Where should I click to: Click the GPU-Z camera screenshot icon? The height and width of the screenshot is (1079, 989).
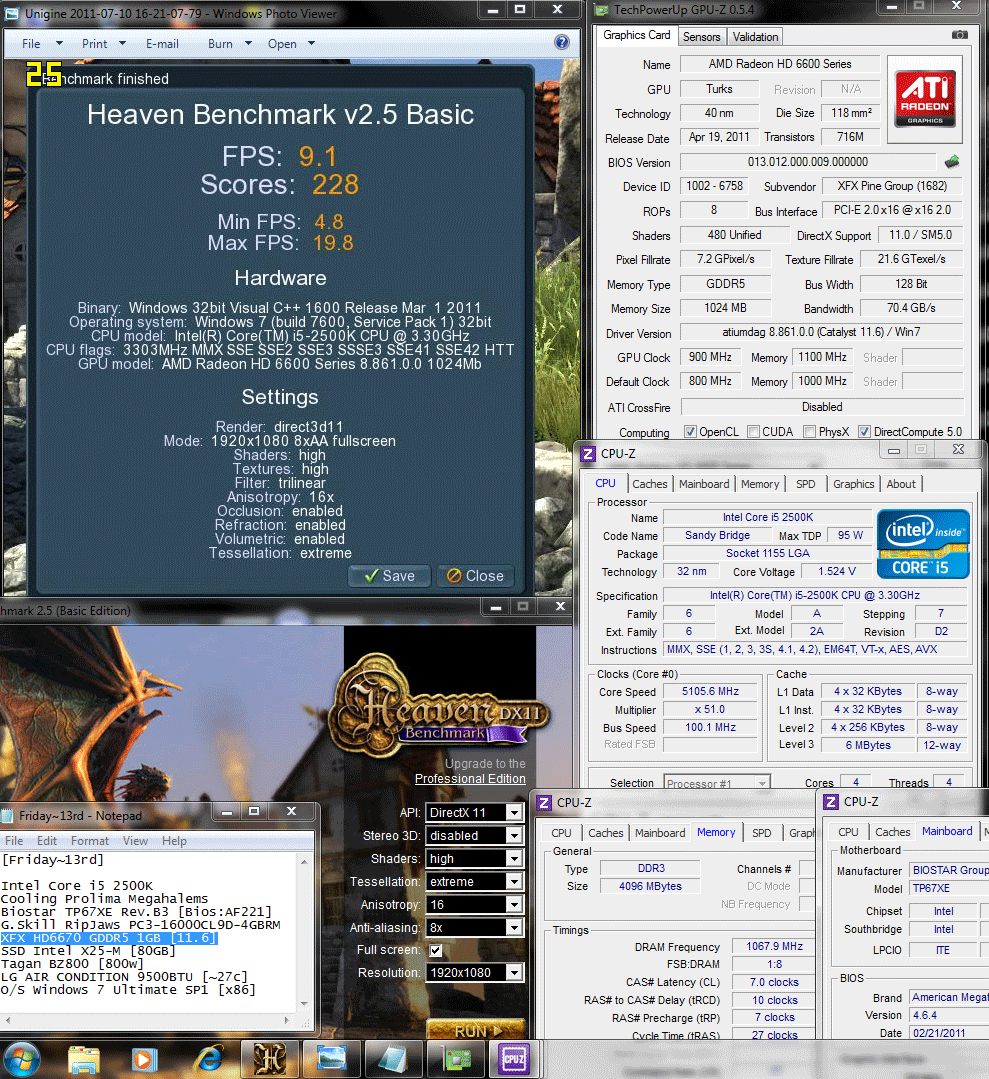point(959,35)
